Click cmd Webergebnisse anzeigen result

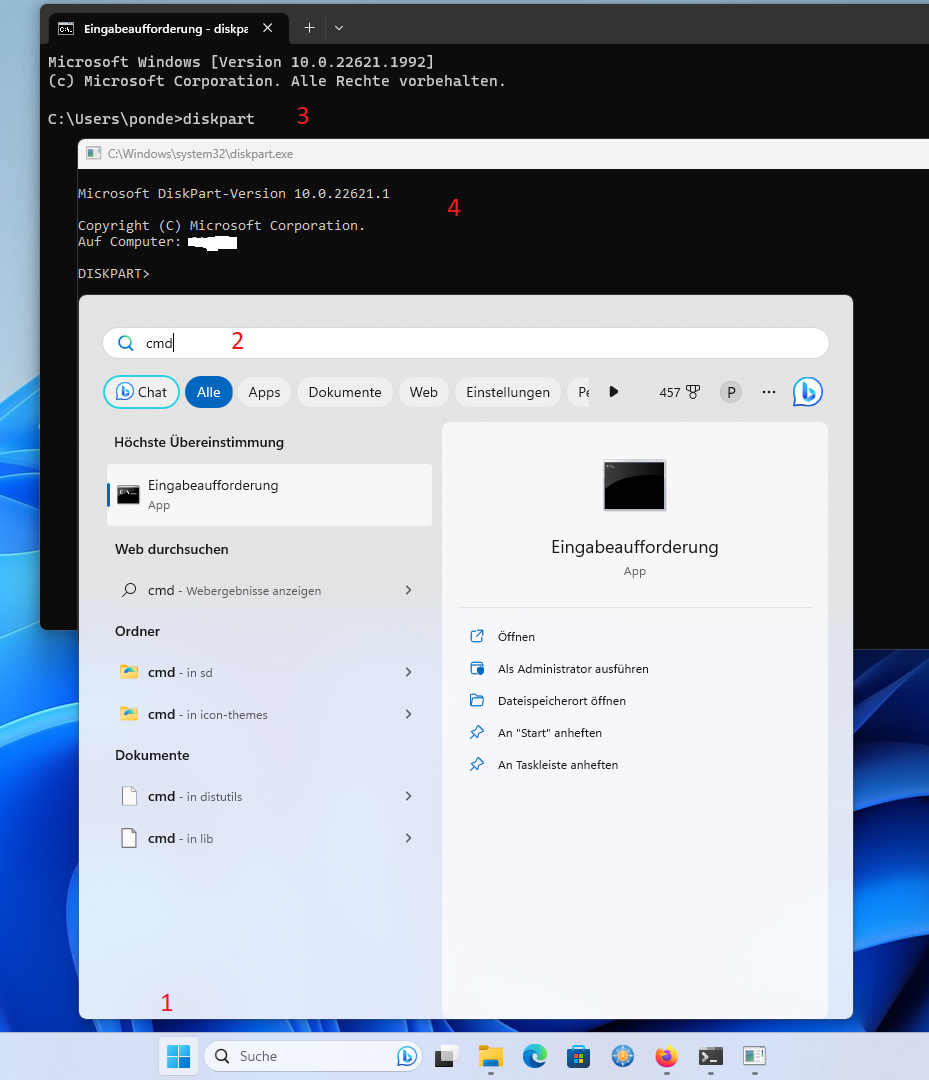point(269,590)
